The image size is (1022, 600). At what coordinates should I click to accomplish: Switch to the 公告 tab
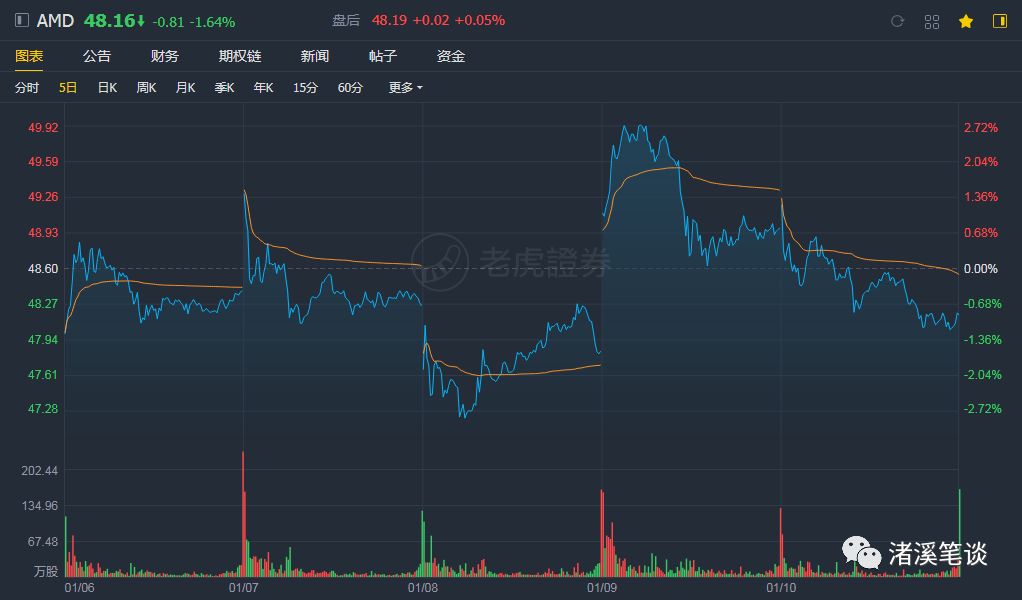(x=97, y=56)
